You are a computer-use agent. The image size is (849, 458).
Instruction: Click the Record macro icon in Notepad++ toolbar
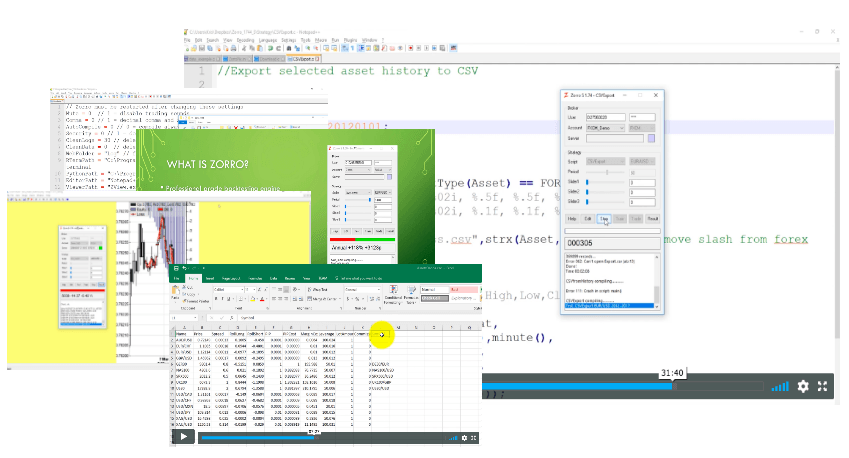pyautogui.click(x=410, y=48)
